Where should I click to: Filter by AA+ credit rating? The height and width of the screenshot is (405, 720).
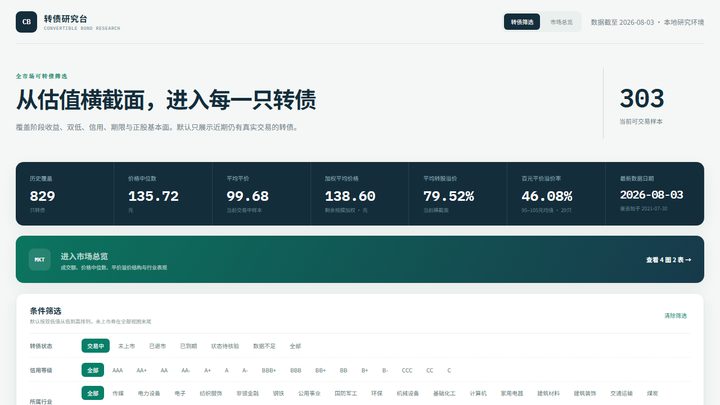pos(141,370)
